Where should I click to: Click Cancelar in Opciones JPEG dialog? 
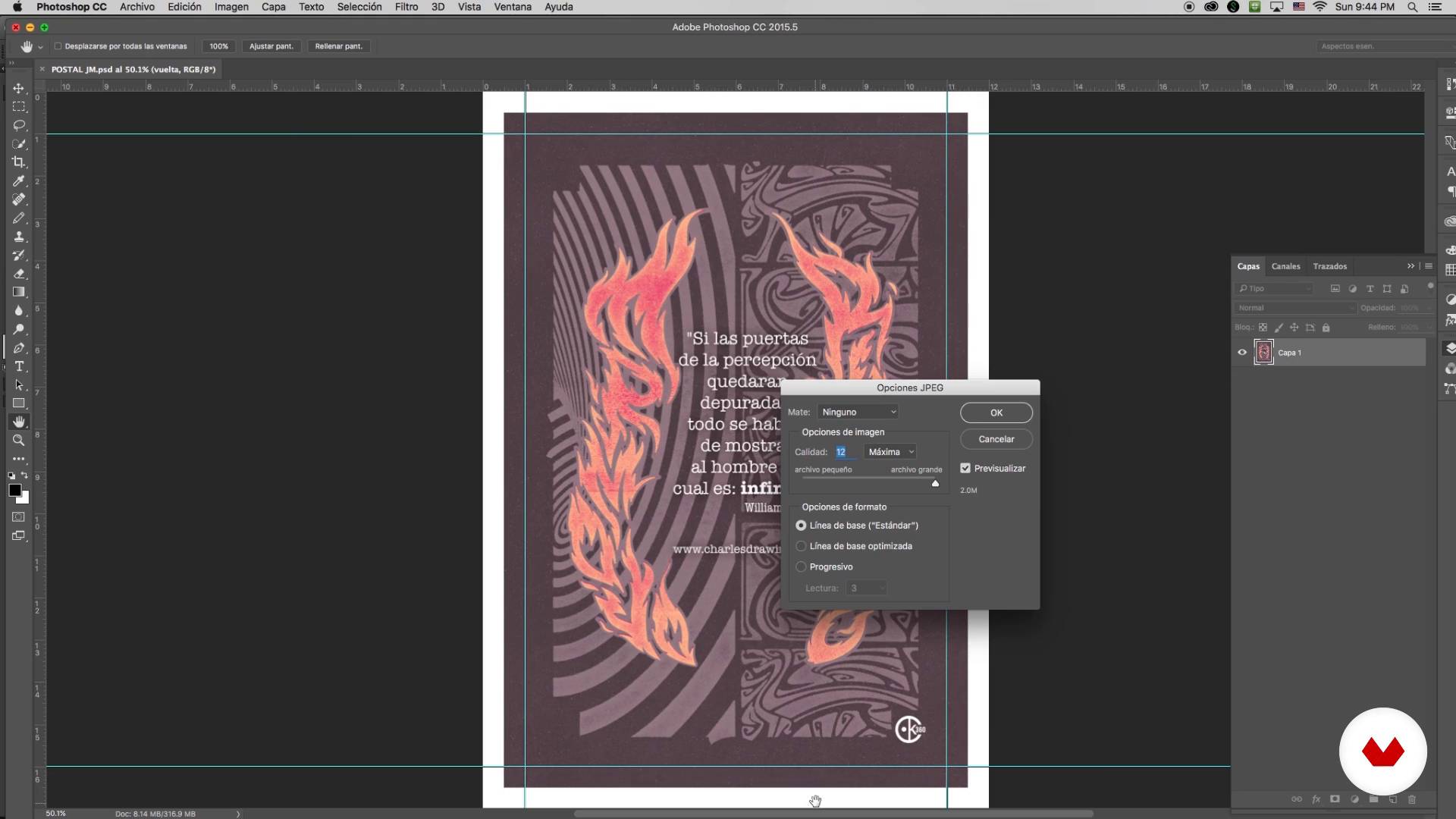coord(996,439)
